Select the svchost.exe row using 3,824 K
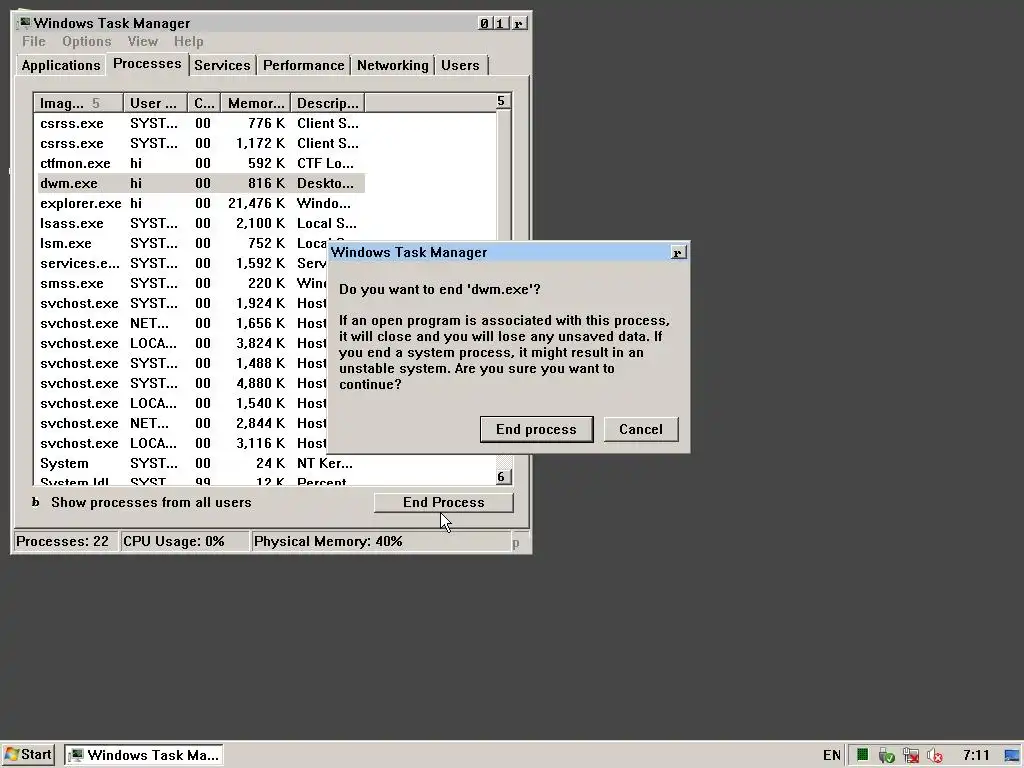This screenshot has height=768, width=1024. (x=182, y=343)
